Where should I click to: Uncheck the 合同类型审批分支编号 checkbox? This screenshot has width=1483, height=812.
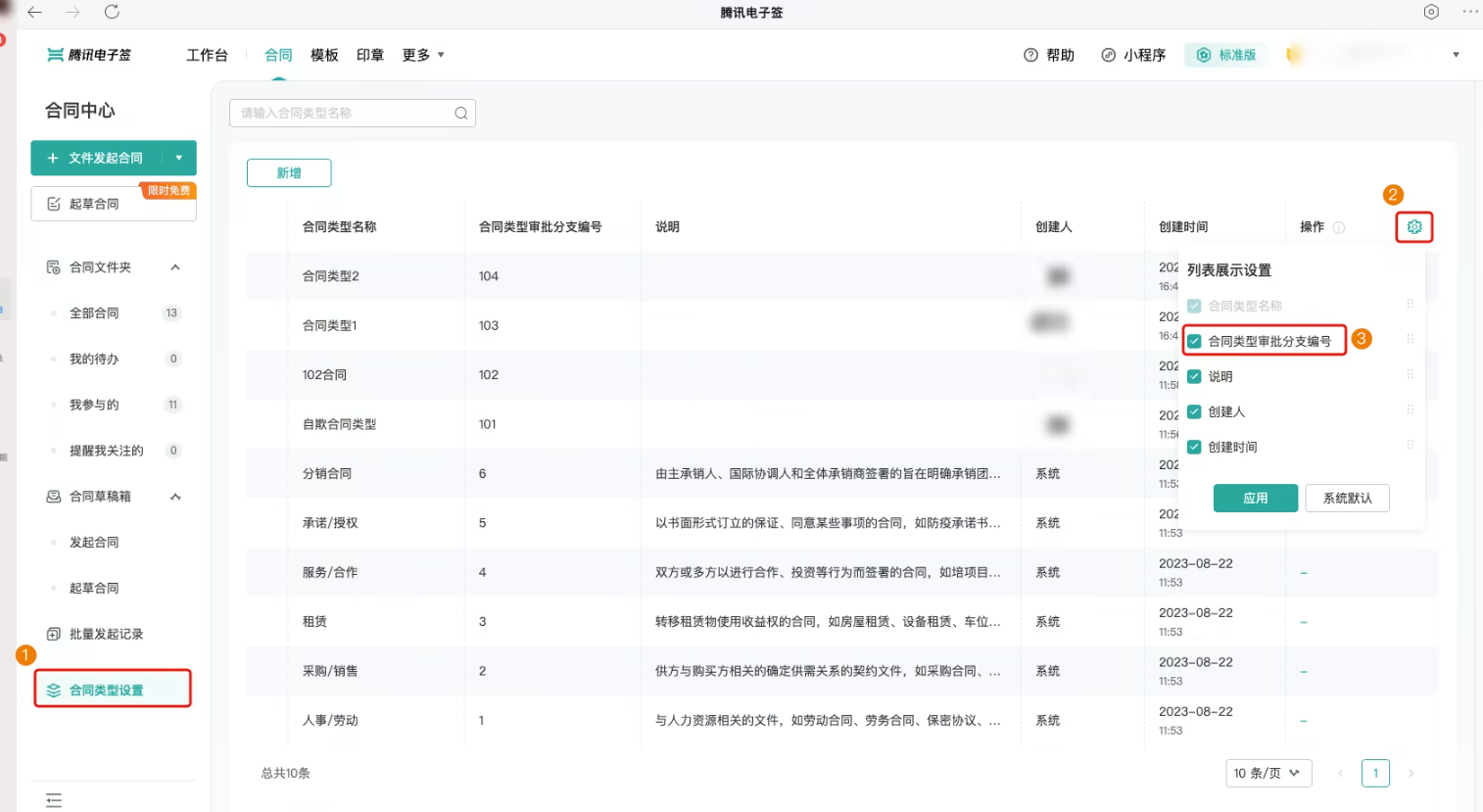tap(1194, 342)
